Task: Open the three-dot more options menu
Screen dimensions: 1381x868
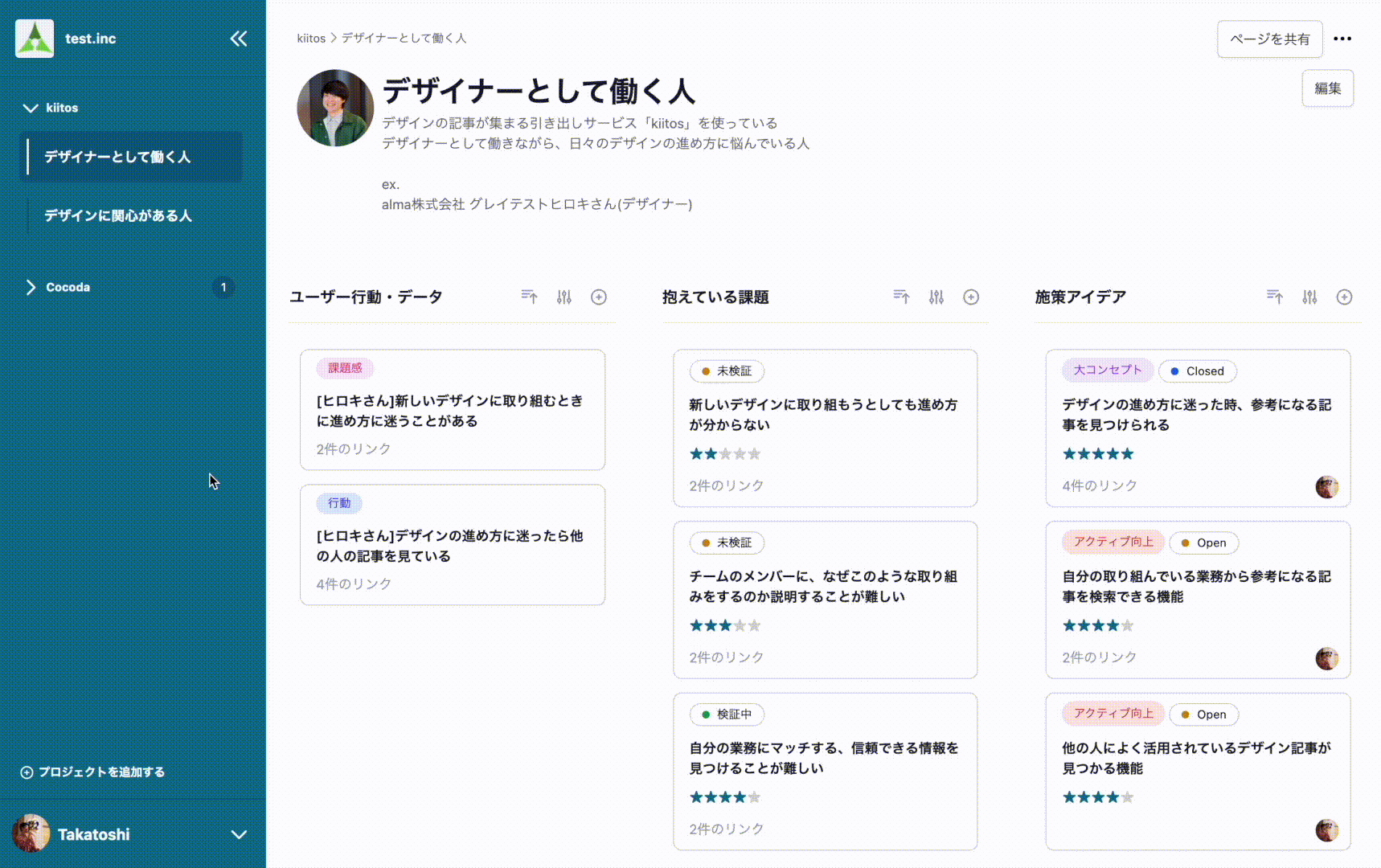Action: [x=1342, y=39]
